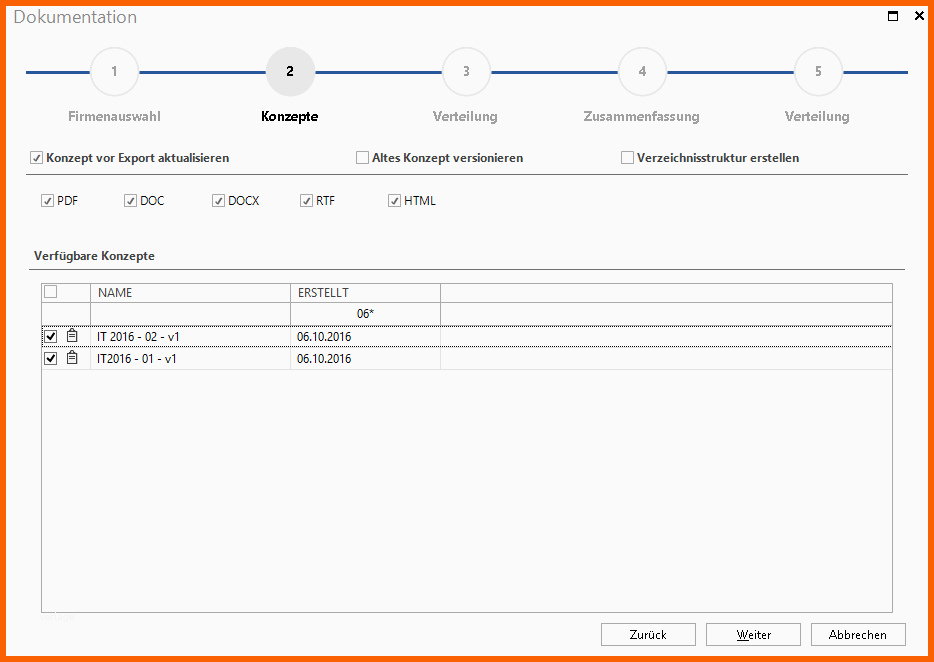Sort concepts by ERSTELLT column header

pyautogui.click(x=365, y=293)
